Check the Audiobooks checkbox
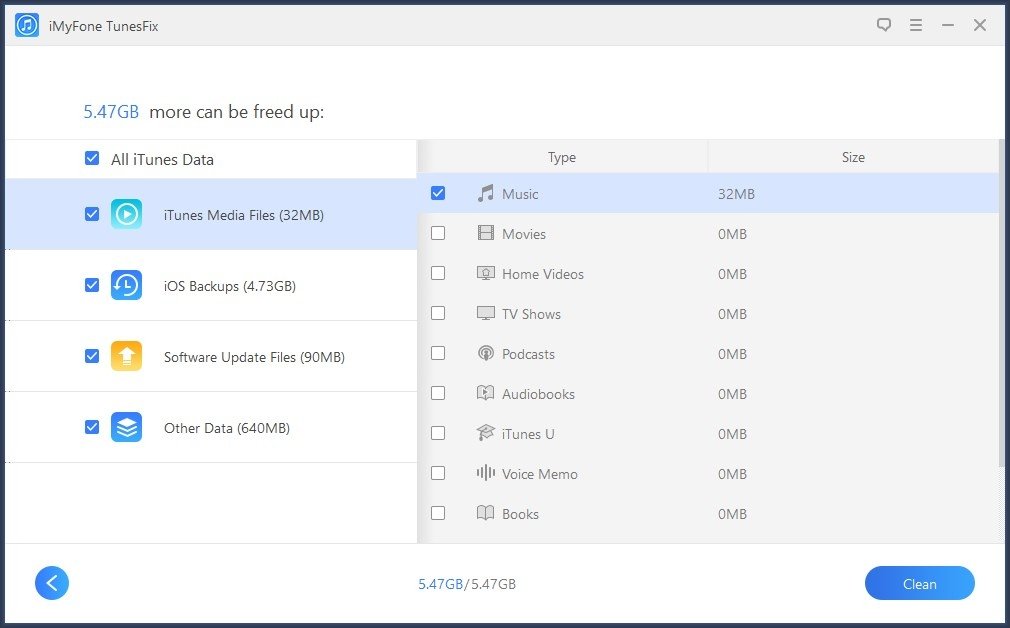1010x628 pixels. [x=438, y=393]
